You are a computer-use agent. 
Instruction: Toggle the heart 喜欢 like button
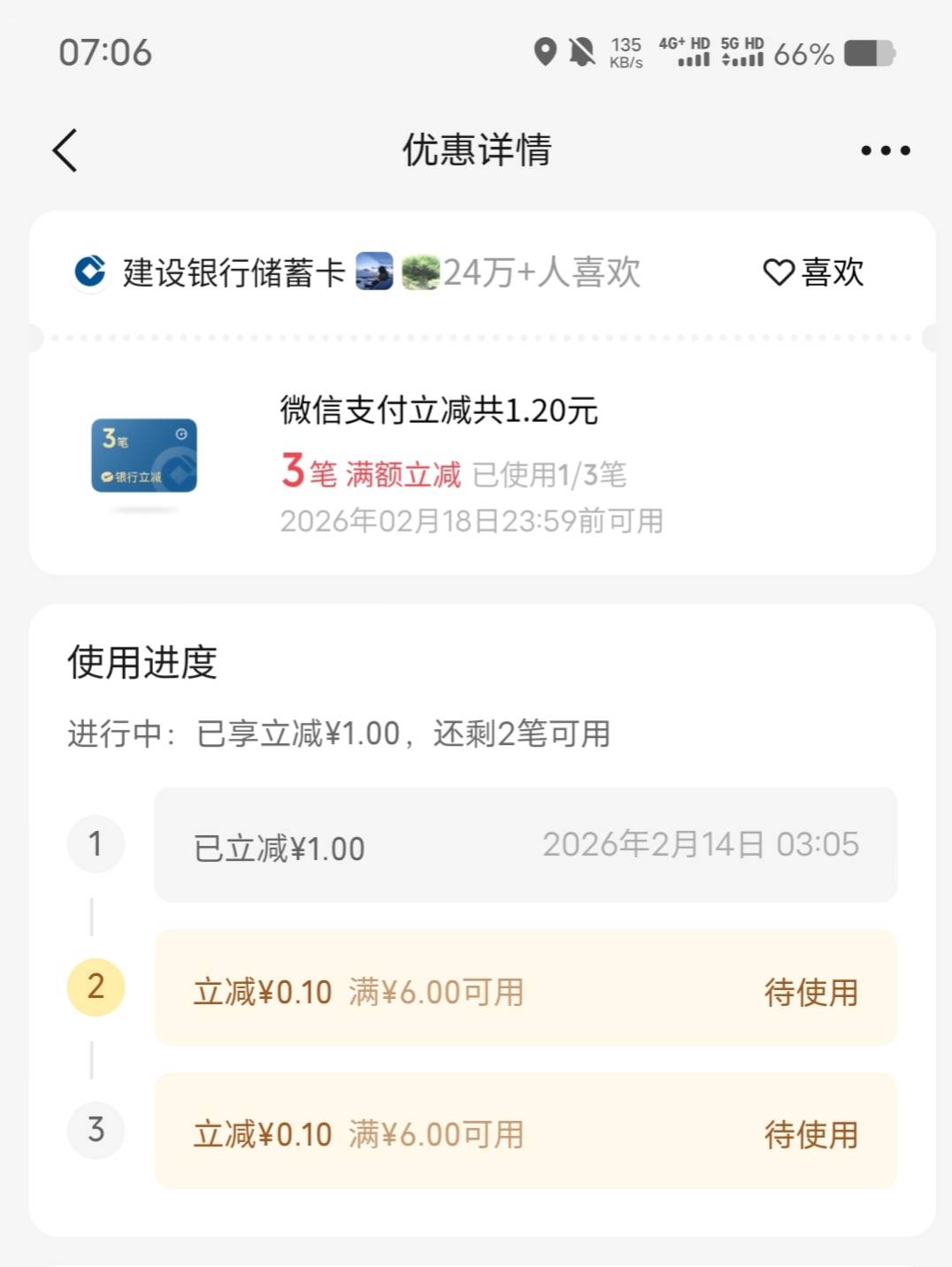[813, 272]
